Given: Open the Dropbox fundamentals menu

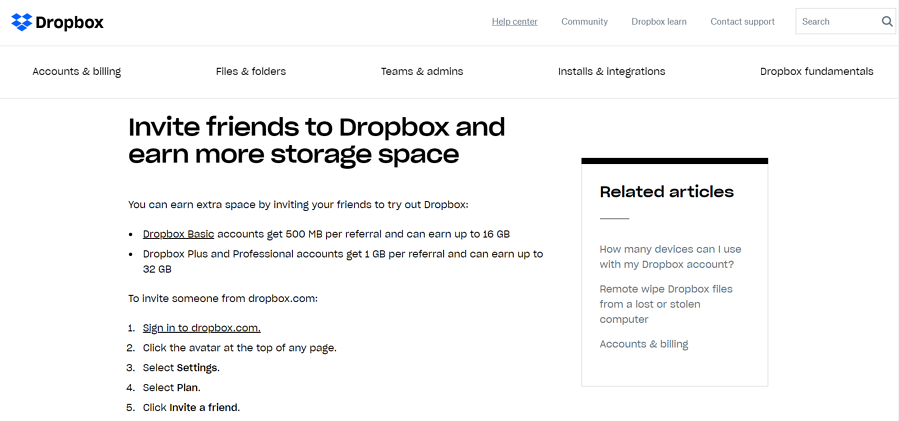Looking at the screenshot, I should (817, 72).
